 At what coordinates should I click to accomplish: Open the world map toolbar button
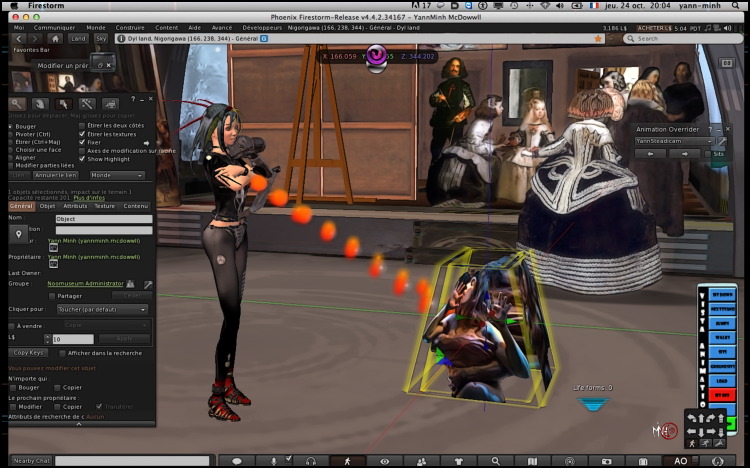(x=532, y=461)
